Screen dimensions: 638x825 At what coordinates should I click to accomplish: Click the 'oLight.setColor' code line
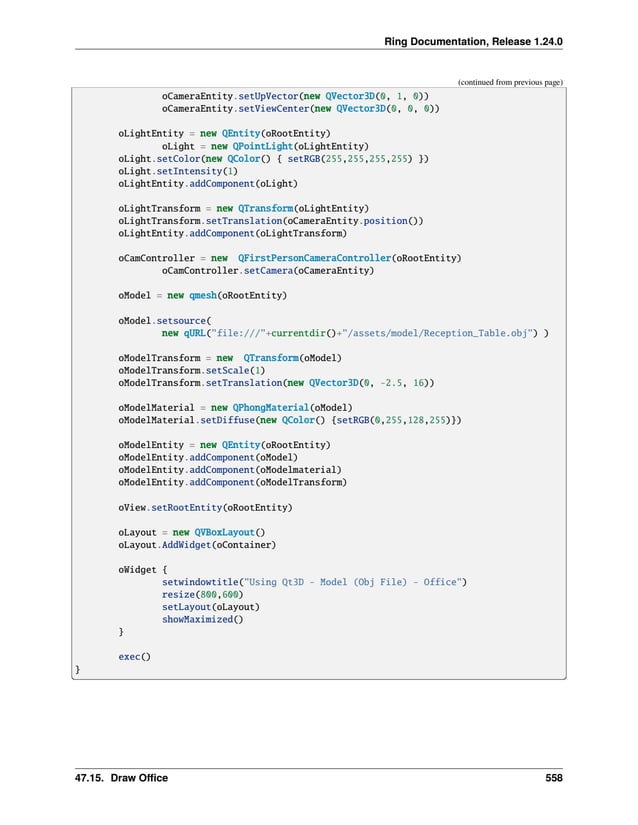(x=274, y=159)
